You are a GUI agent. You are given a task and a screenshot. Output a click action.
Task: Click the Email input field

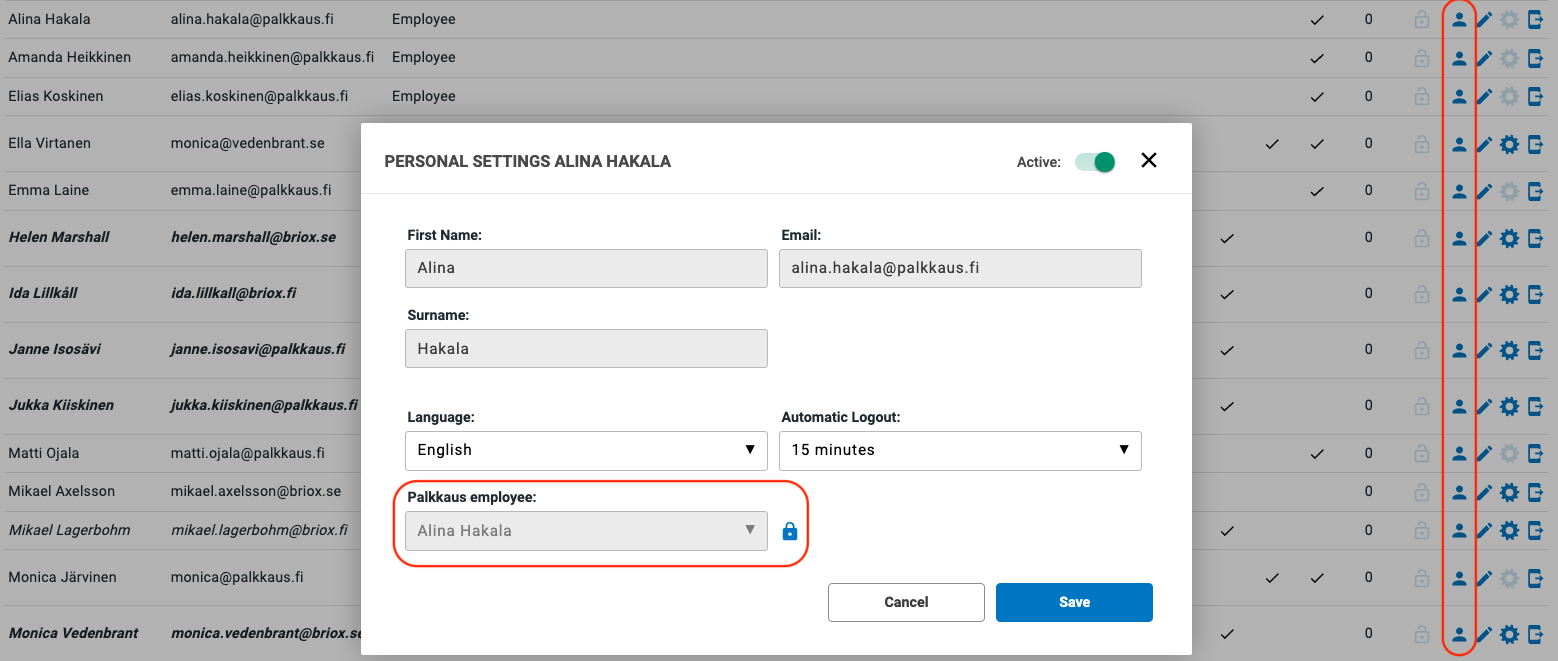(960, 268)
